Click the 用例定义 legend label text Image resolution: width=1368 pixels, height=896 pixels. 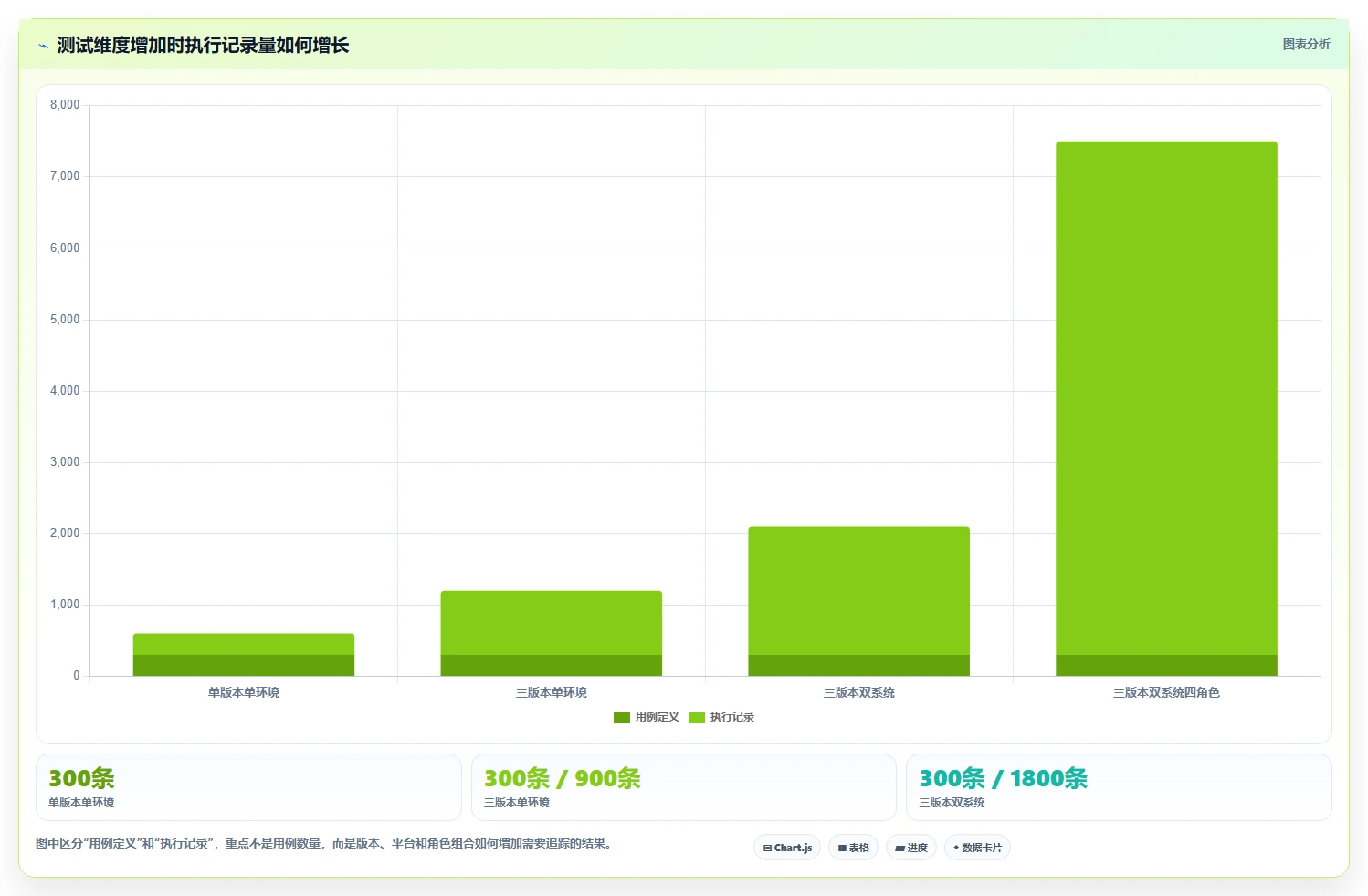tap(658, 717)
